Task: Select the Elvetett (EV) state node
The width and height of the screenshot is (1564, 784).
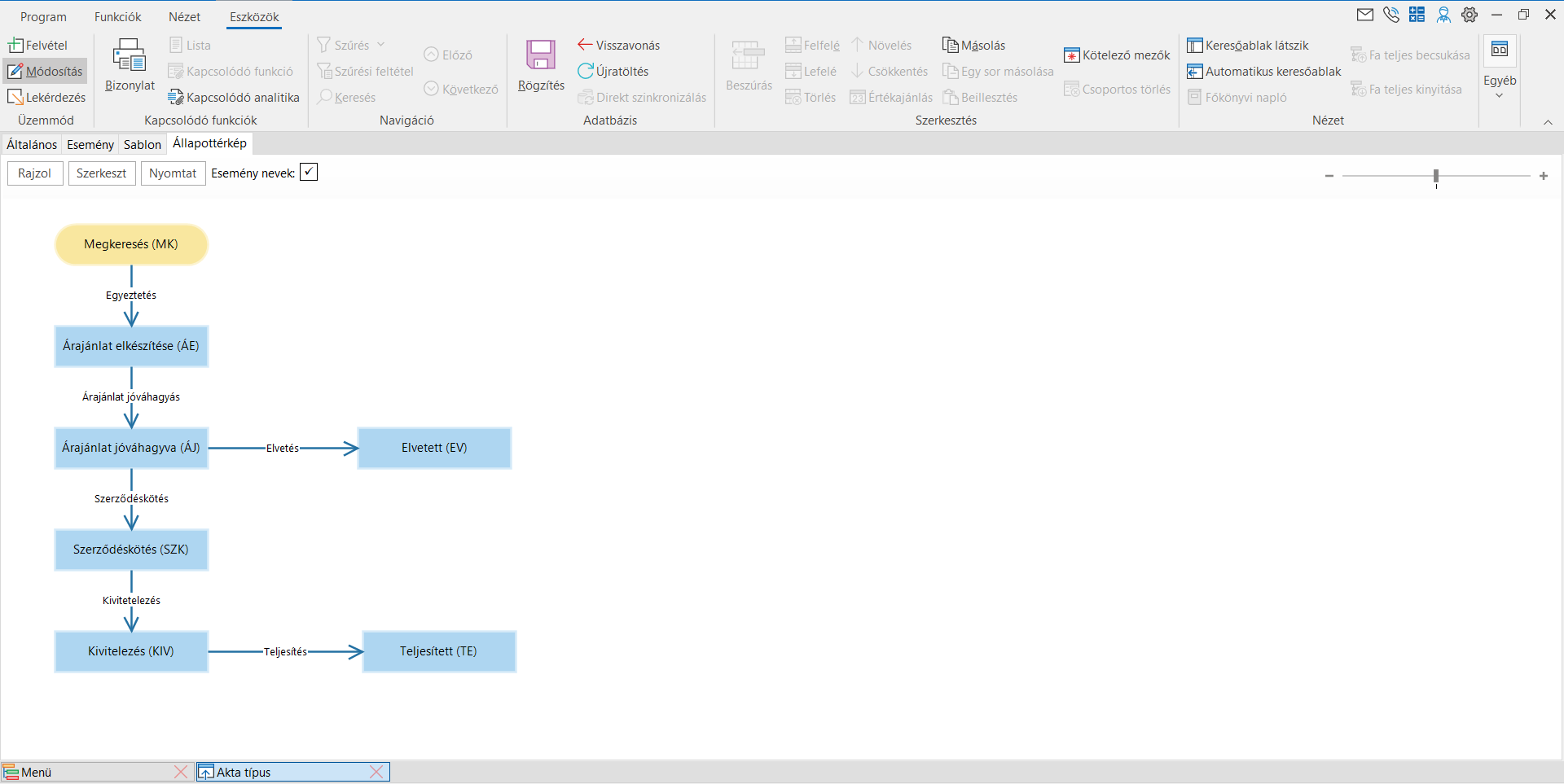Action: [434, 448]
